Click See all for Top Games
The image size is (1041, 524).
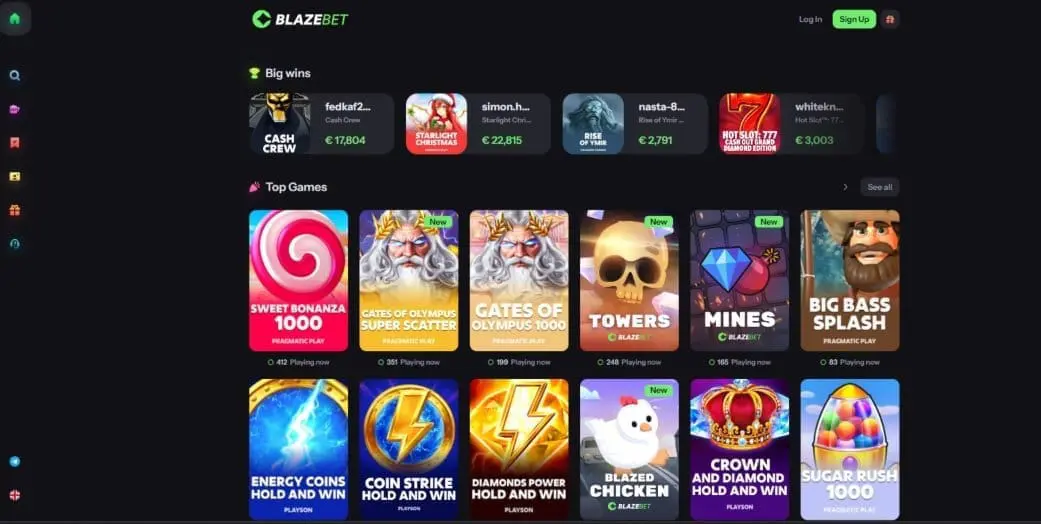[x=880, y=187]
